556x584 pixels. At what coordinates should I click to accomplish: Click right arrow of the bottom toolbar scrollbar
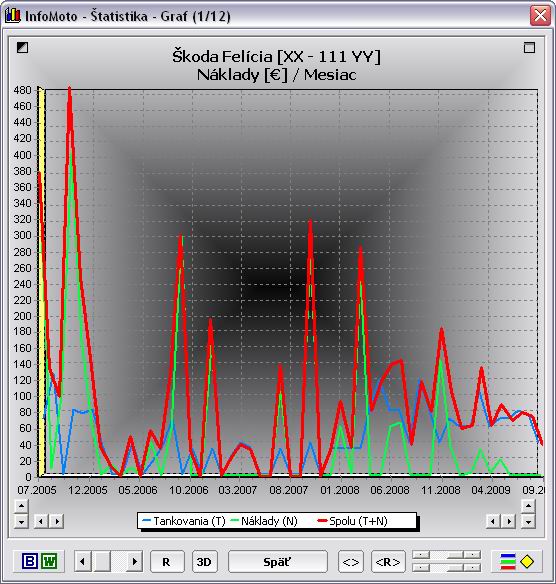click(x=134, y=561)
